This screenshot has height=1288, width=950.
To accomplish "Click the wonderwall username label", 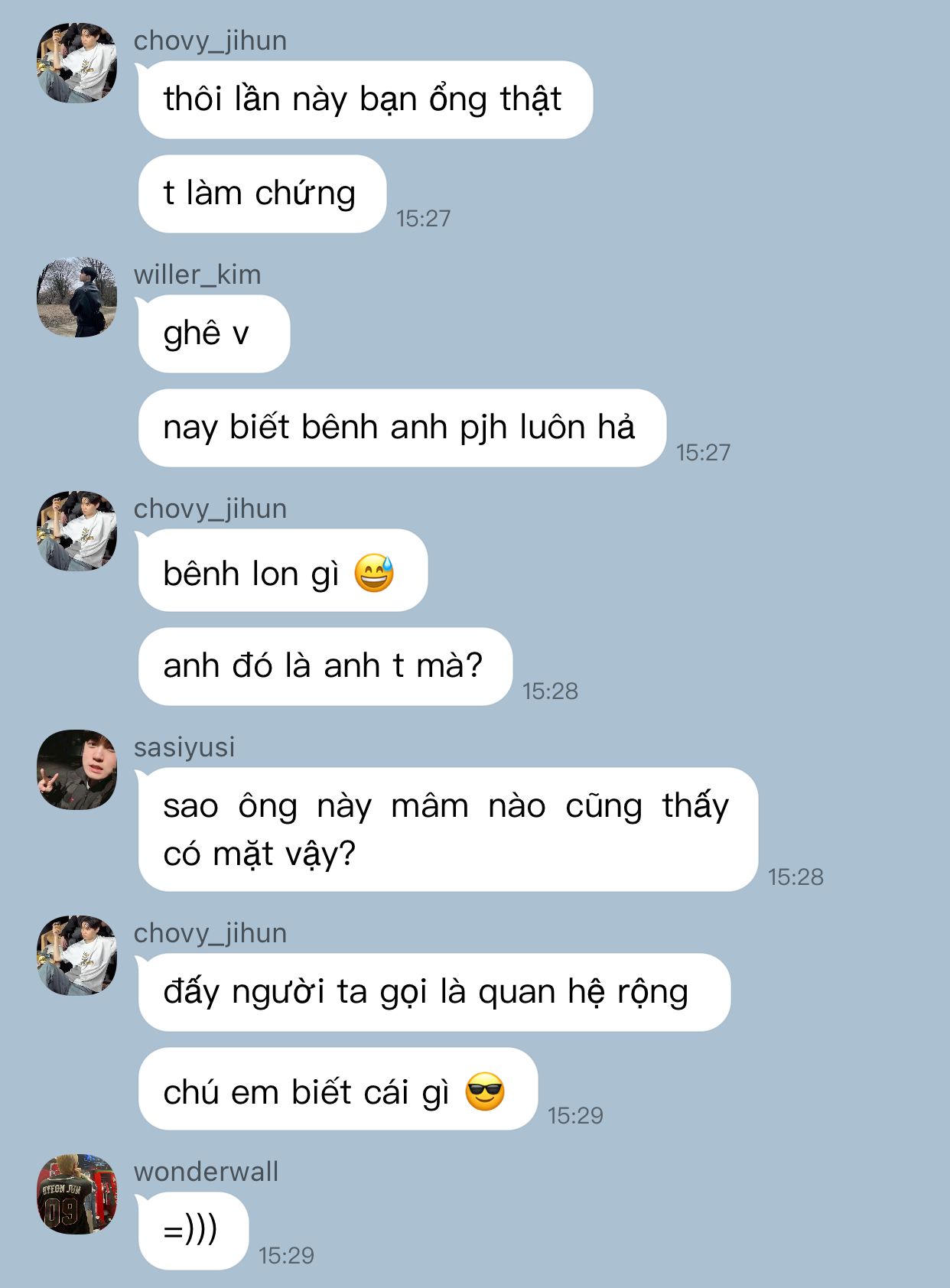I will [x=207, y=1172].
